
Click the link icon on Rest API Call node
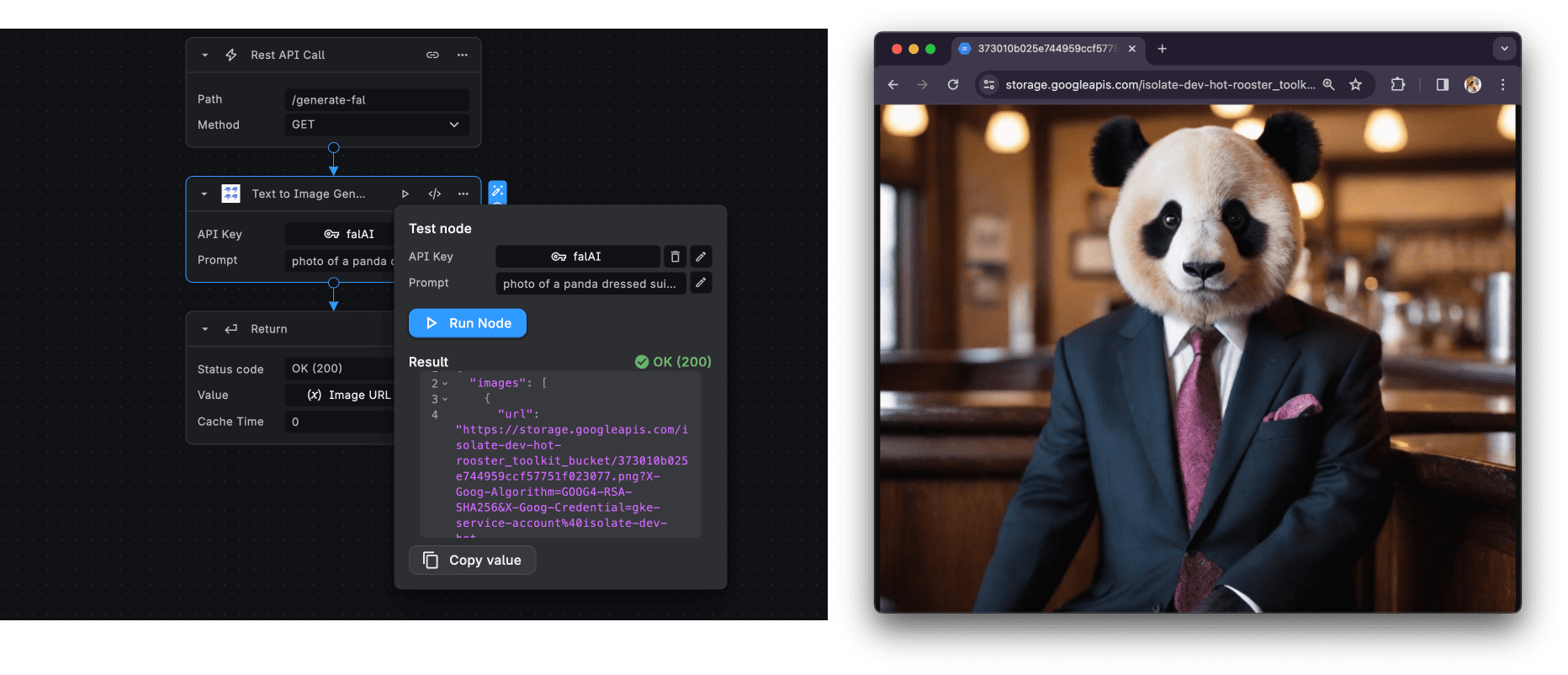pos(432,55)
